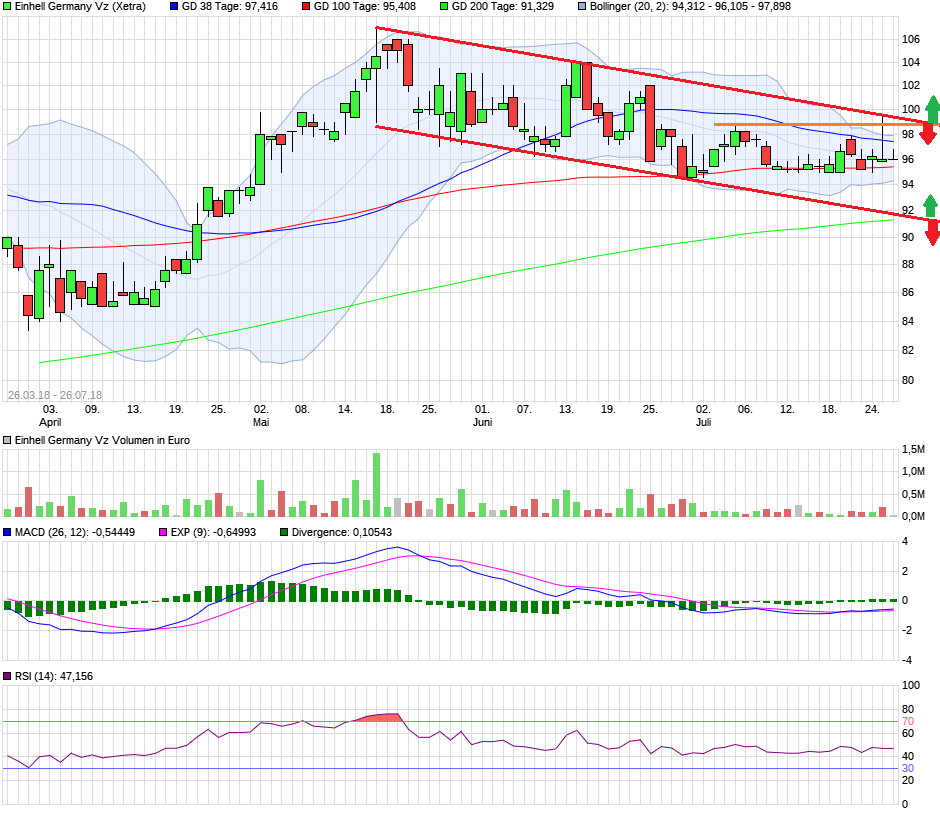Select the Juni label on time axis
This screenshot has height=814, width=940.
482,422
